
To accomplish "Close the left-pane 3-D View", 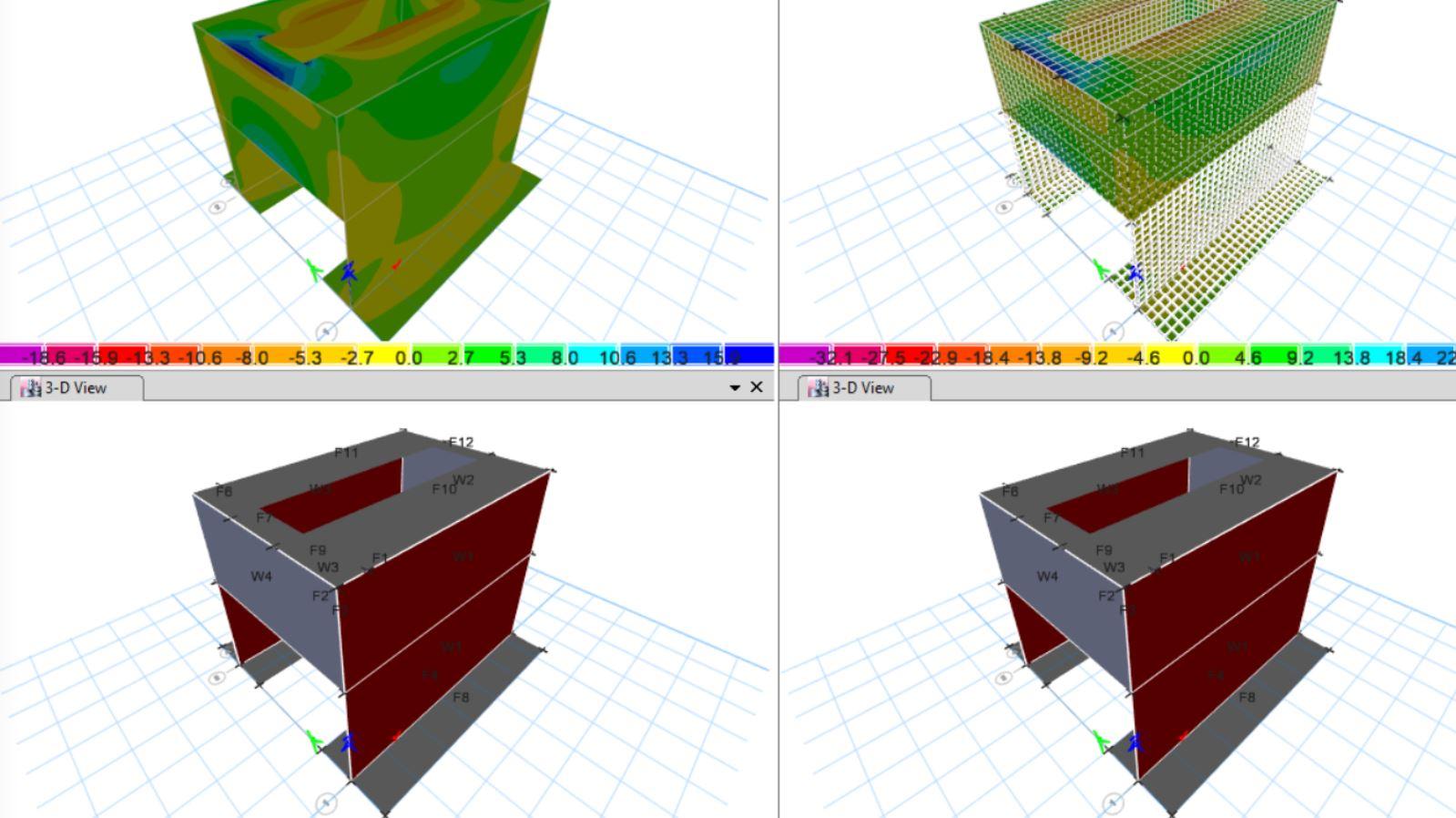I will click(x=756, y=387).
